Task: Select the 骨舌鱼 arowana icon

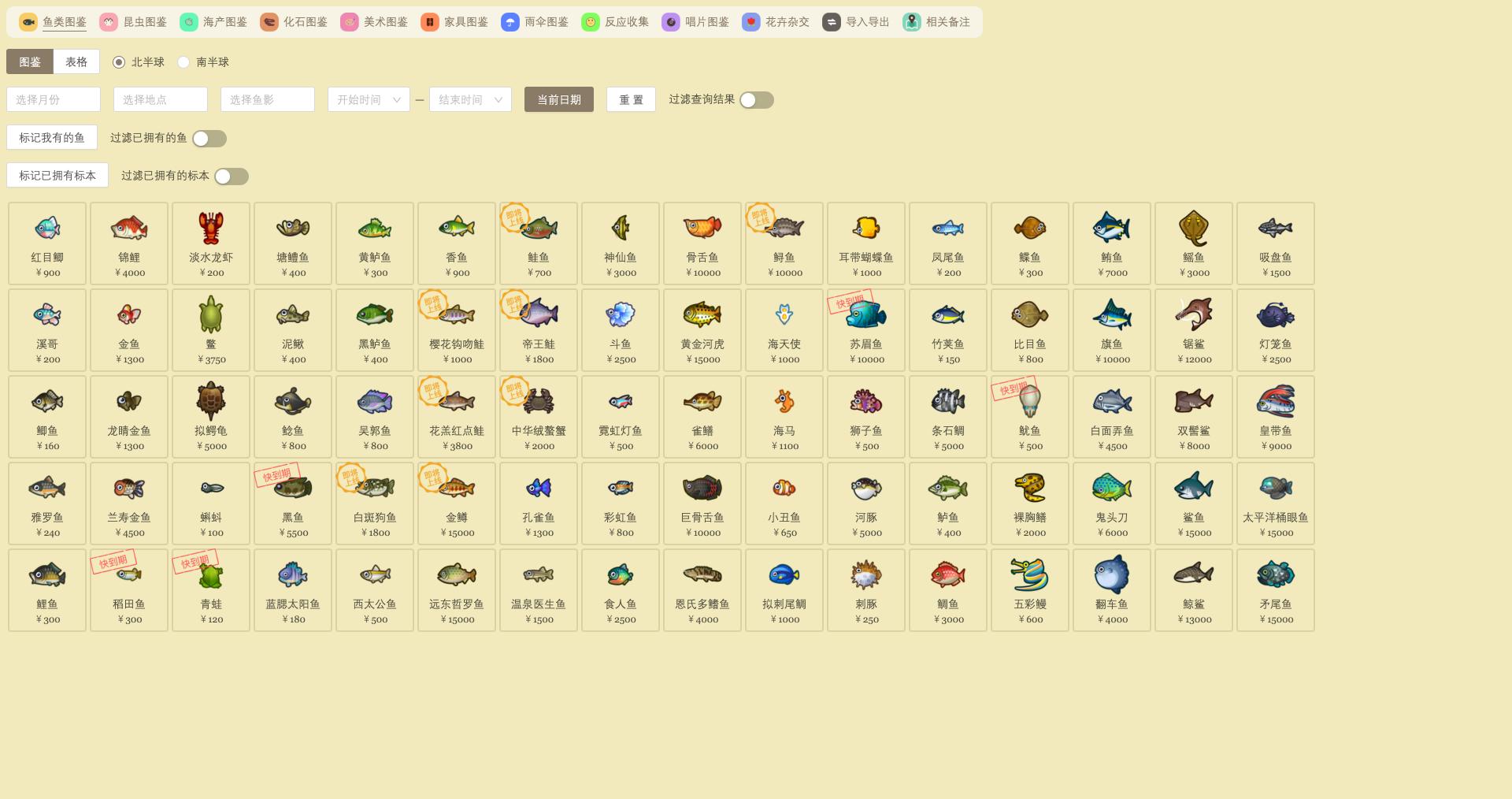Action: (702, 228)
